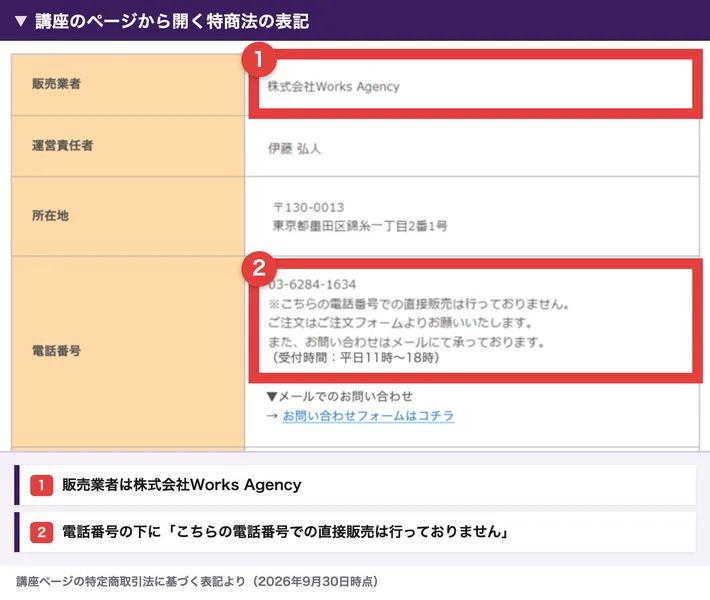The width and height of the screenshot is (710, 600).
Task: Select the address 東京都墨田区錦糸一丁目2番1号
Action: click(360, 226)
